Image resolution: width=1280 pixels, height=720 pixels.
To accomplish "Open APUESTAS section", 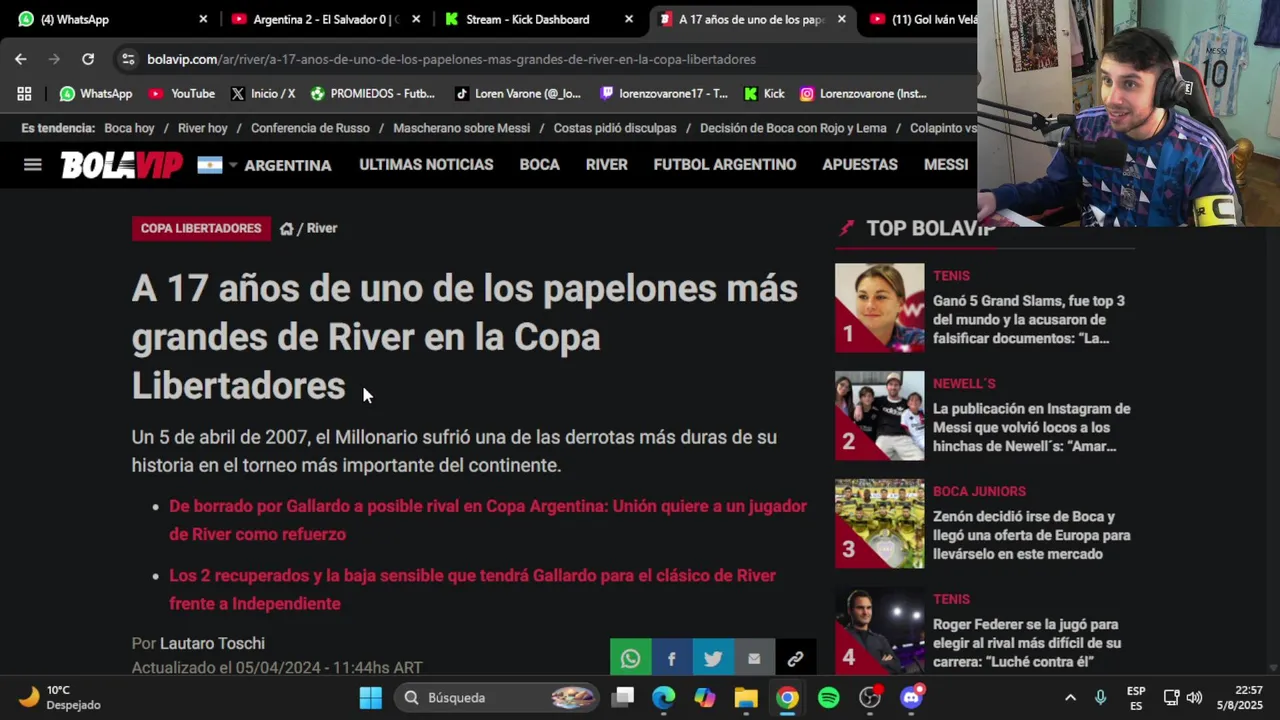I will pyautogui.click(x=860, y=165).
